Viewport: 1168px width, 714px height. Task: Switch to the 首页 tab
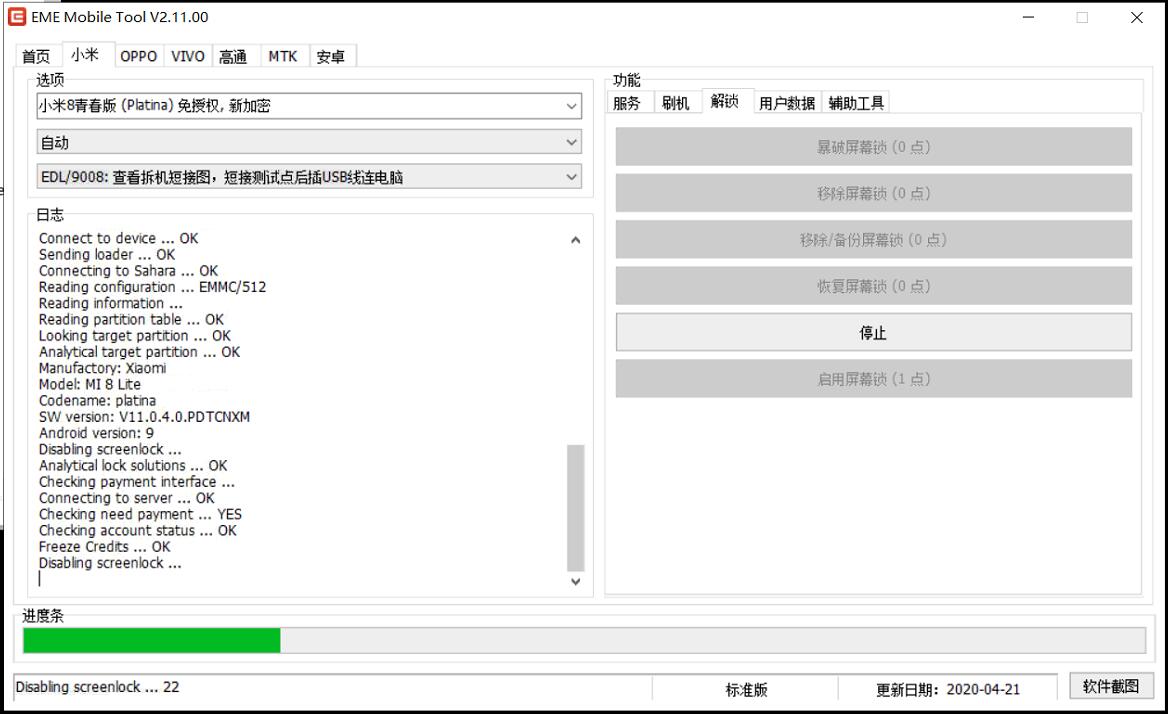point(36,57)
